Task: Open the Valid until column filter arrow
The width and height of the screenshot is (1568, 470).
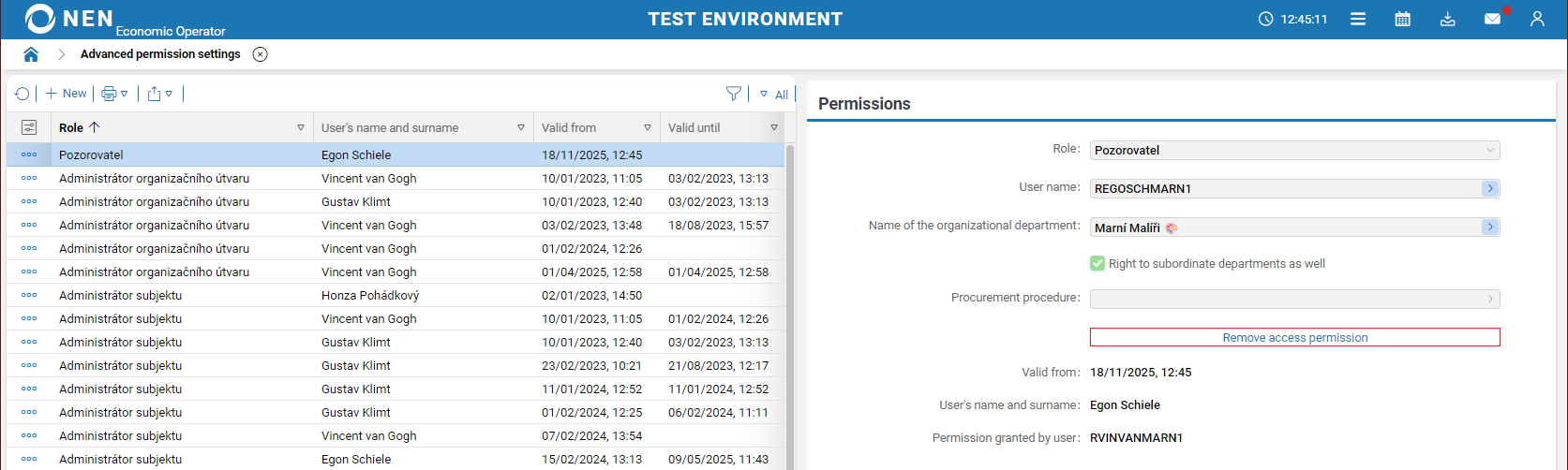Action: pyautogui.click(x=774, y=127)
